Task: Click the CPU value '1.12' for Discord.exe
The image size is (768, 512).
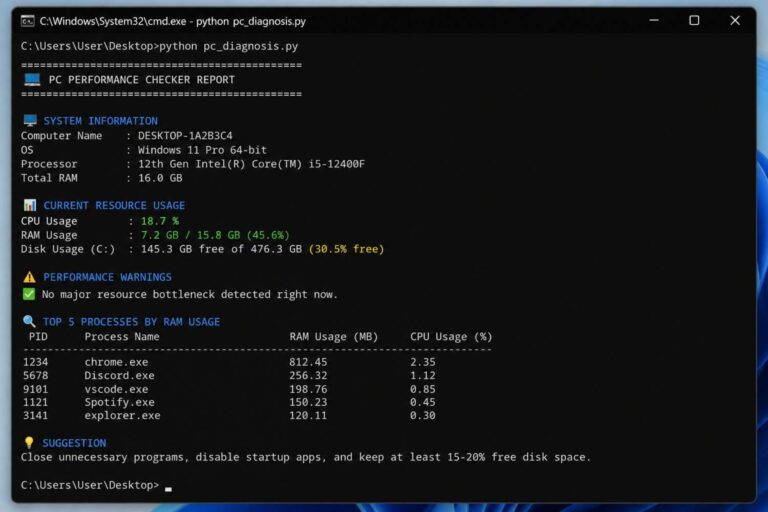Action: [423, 376]
